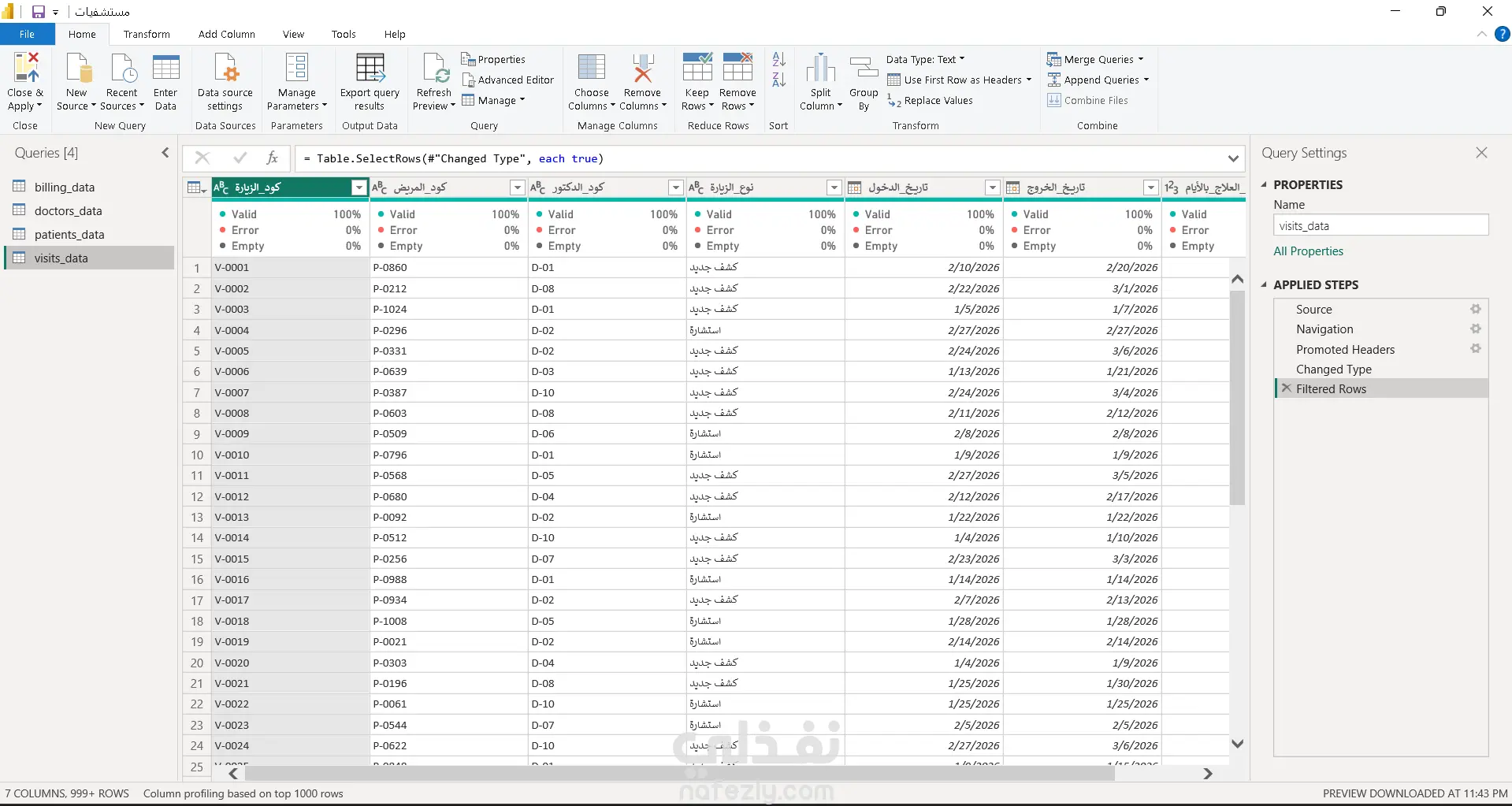
Task: Click the Remove Rows icon
Action: tap(737, 68)
